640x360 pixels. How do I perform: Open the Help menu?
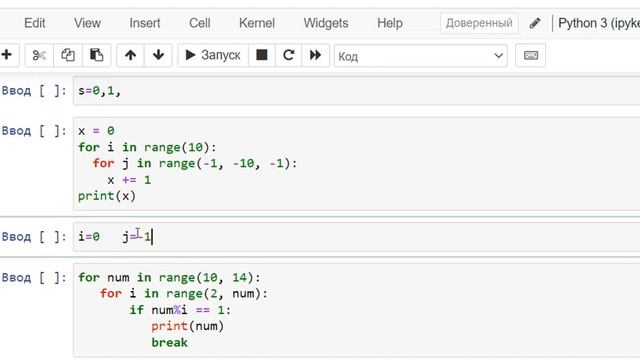390,23
